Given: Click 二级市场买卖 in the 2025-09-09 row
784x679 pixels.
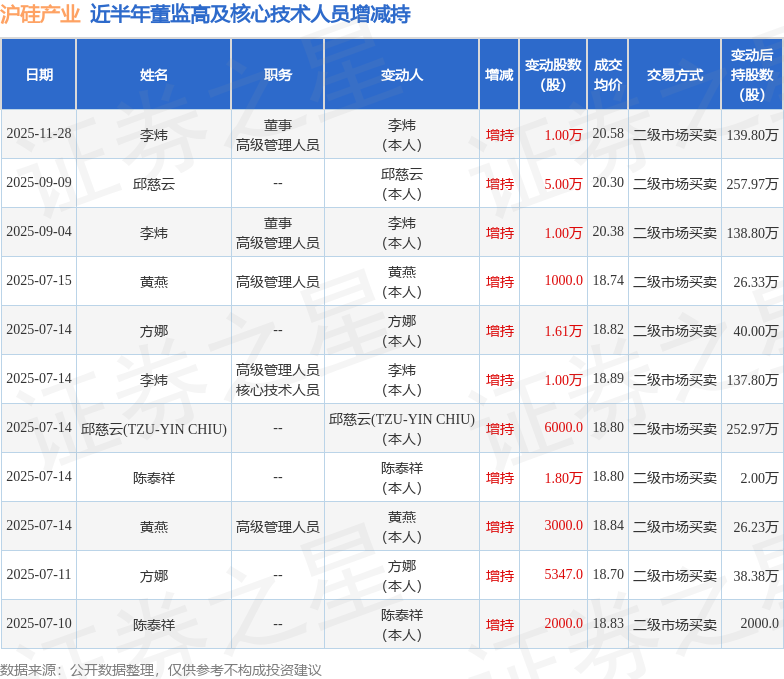Looking at the screenshot, I should pyautogui.click(x=674, y=184).
